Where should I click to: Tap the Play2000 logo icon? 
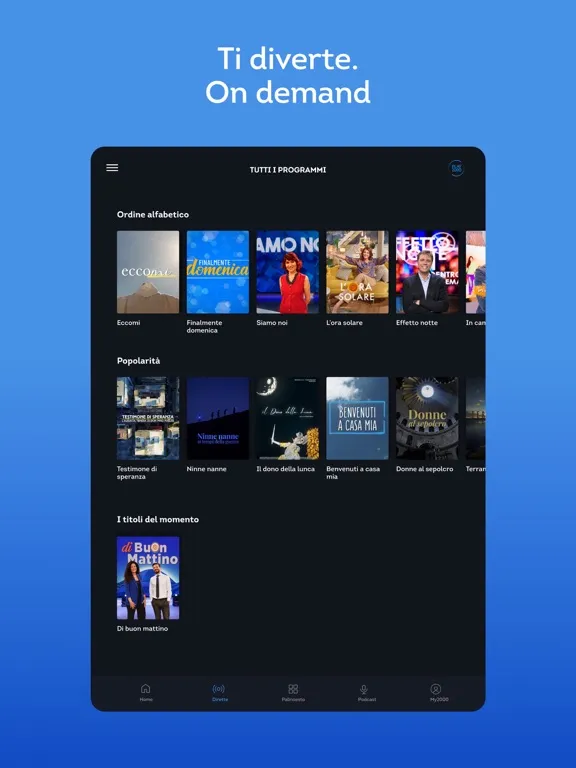pos(456,168)
